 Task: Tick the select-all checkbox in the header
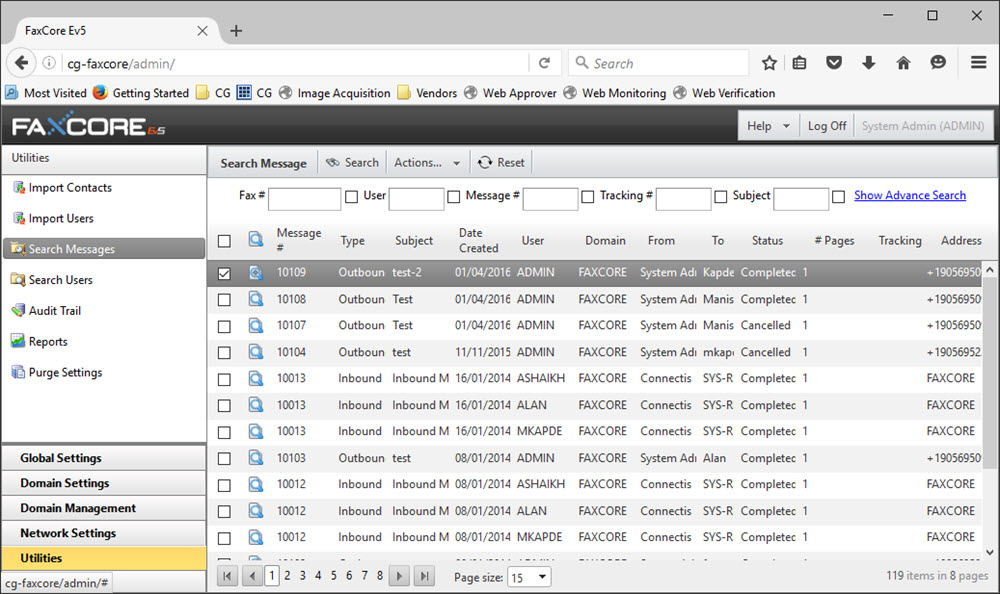pyautogui.click(x=224, y=241)
